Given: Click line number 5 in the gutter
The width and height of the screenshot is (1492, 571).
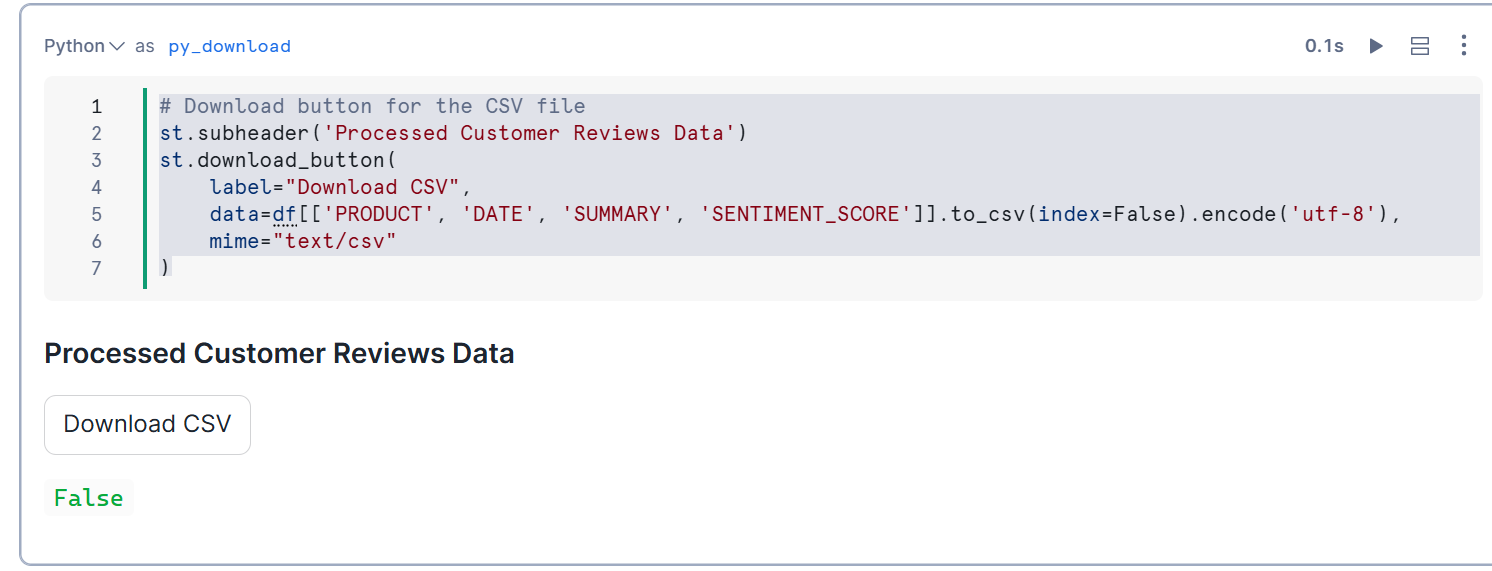Looking at the screenshot, I should coord(96,214).
